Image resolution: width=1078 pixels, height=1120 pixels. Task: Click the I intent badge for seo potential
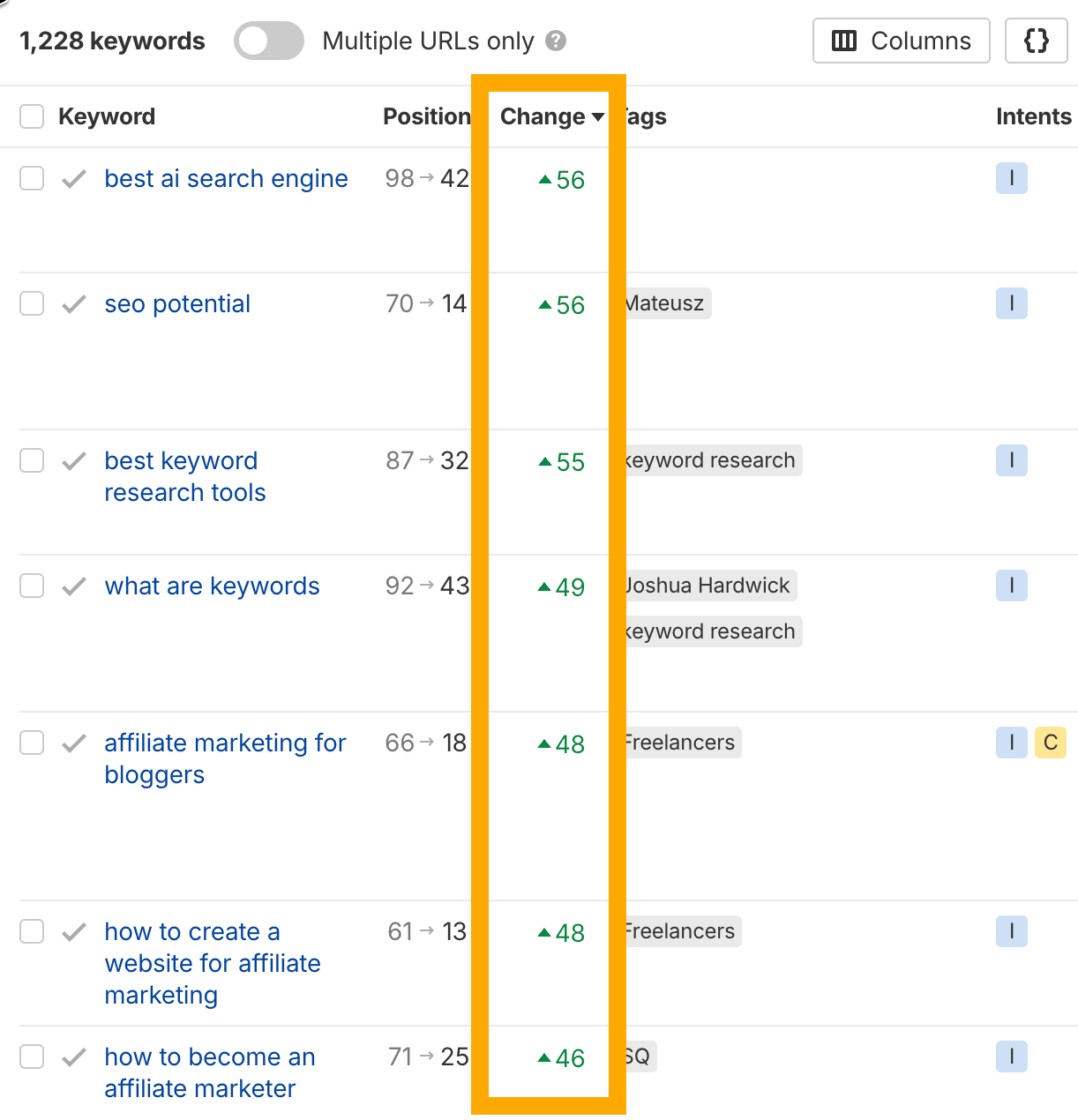pos(1011,304)
